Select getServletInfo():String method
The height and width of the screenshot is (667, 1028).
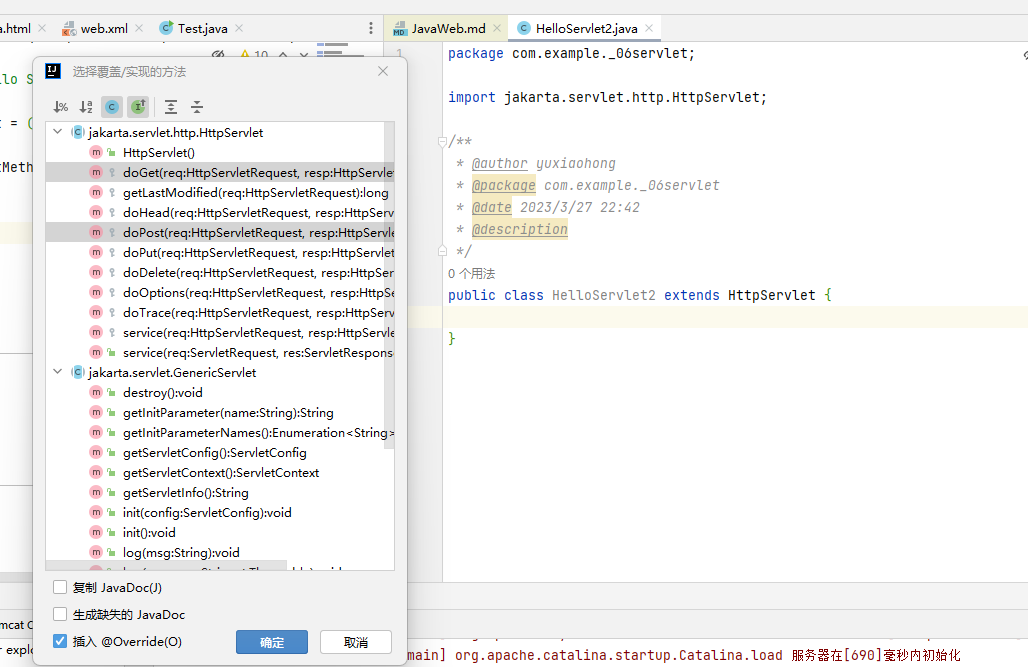220,493
